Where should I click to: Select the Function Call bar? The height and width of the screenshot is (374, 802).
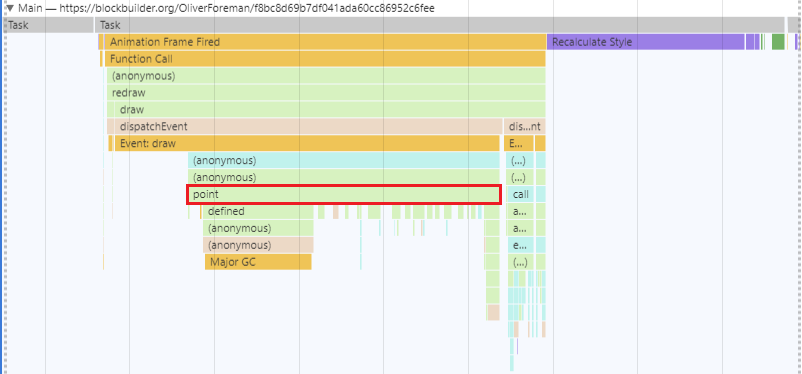(x=325, y=59)
